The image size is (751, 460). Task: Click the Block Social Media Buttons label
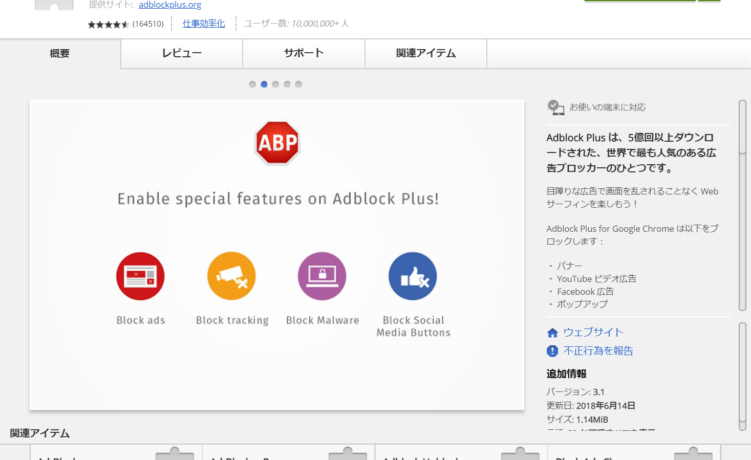(x=413, y=326)
